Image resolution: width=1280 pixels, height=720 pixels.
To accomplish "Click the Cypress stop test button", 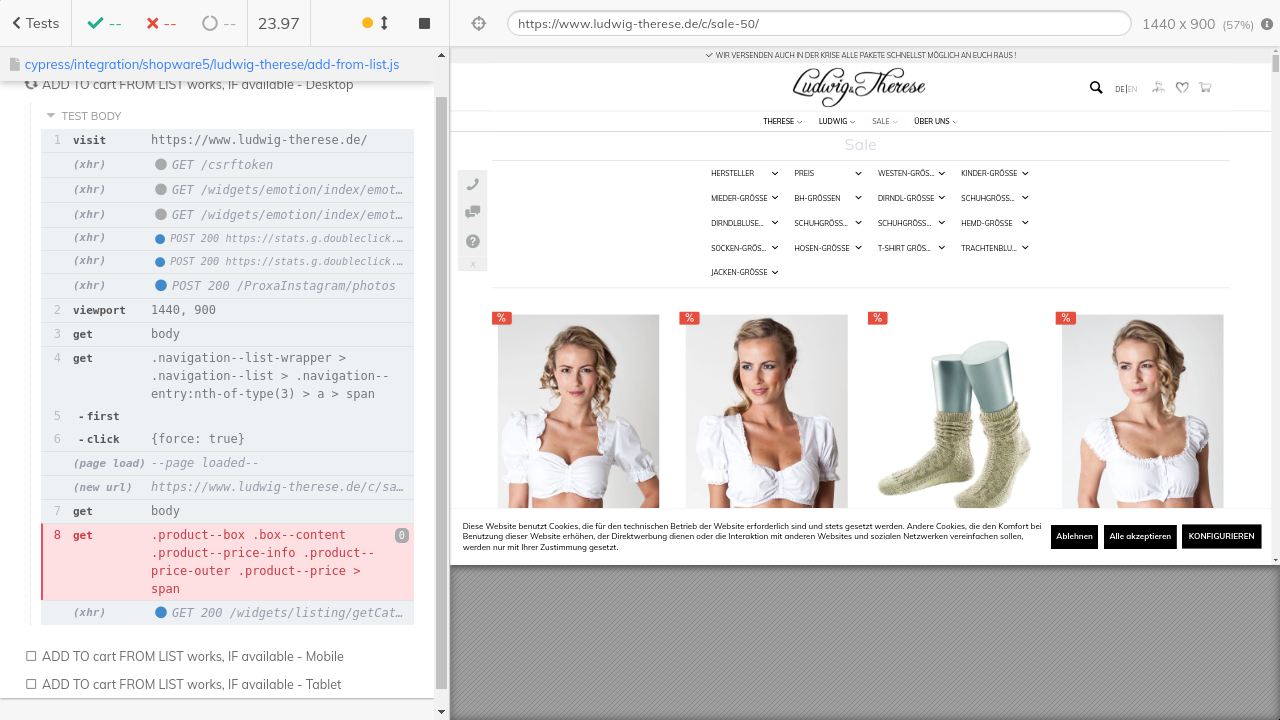I will pos(424,23).
